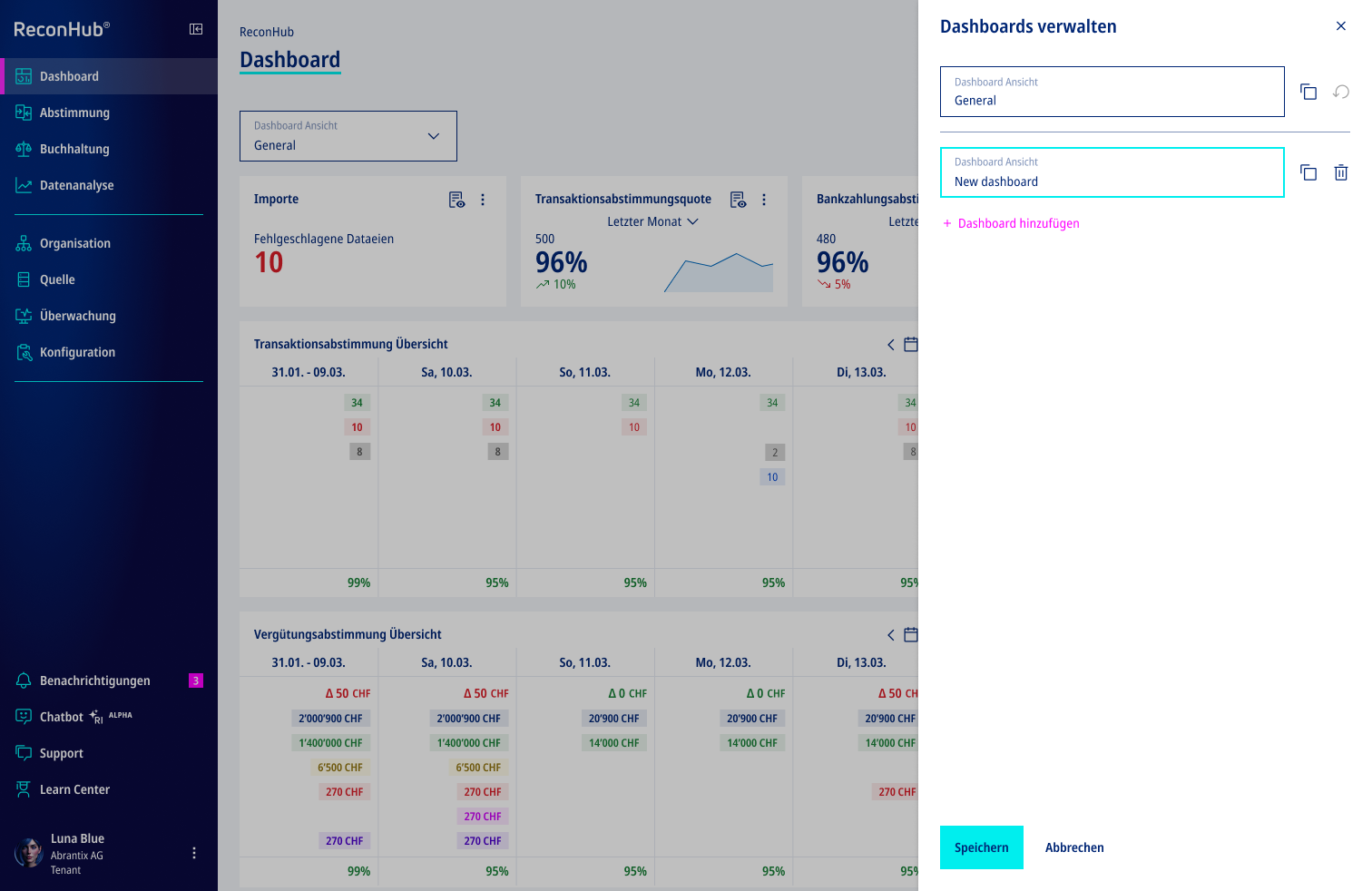Click Abbrechen to cancel changes

point(1074,847)
